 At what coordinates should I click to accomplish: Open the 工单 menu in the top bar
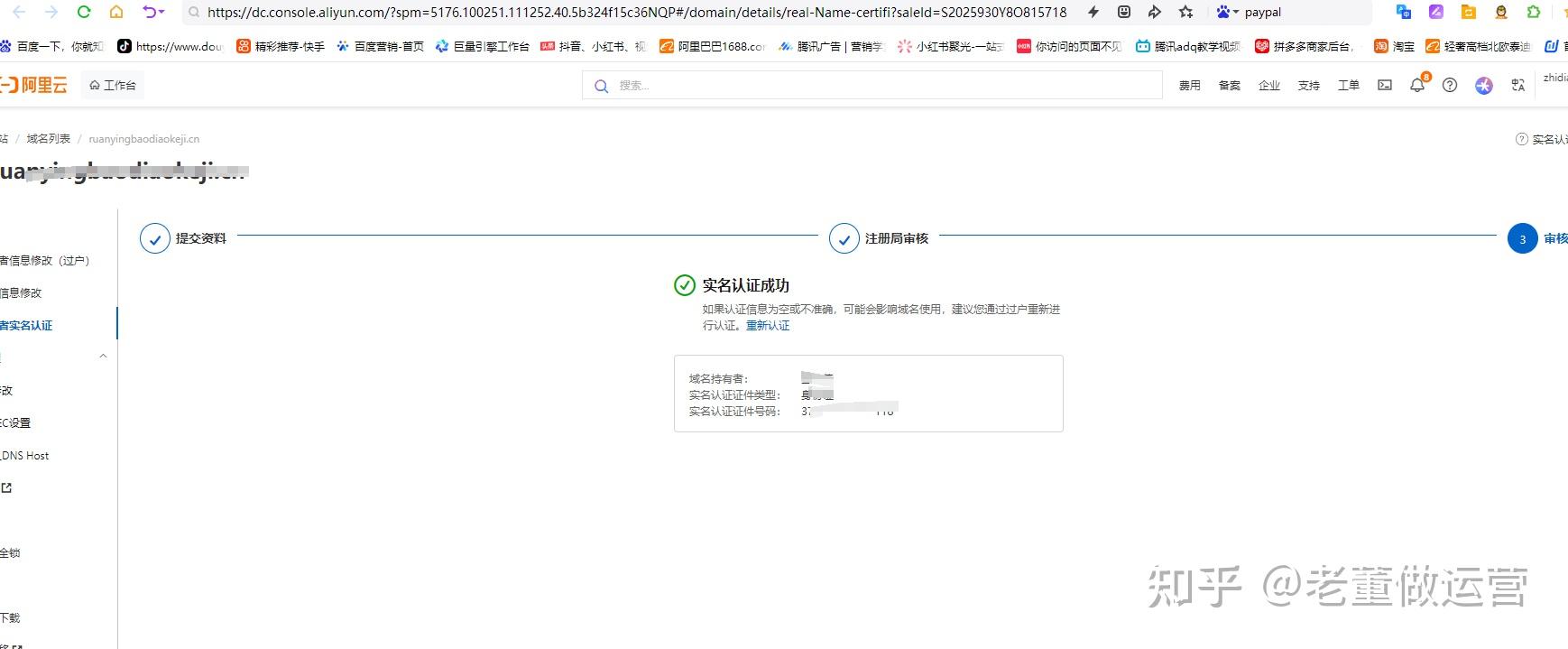tap(1348, 86)
